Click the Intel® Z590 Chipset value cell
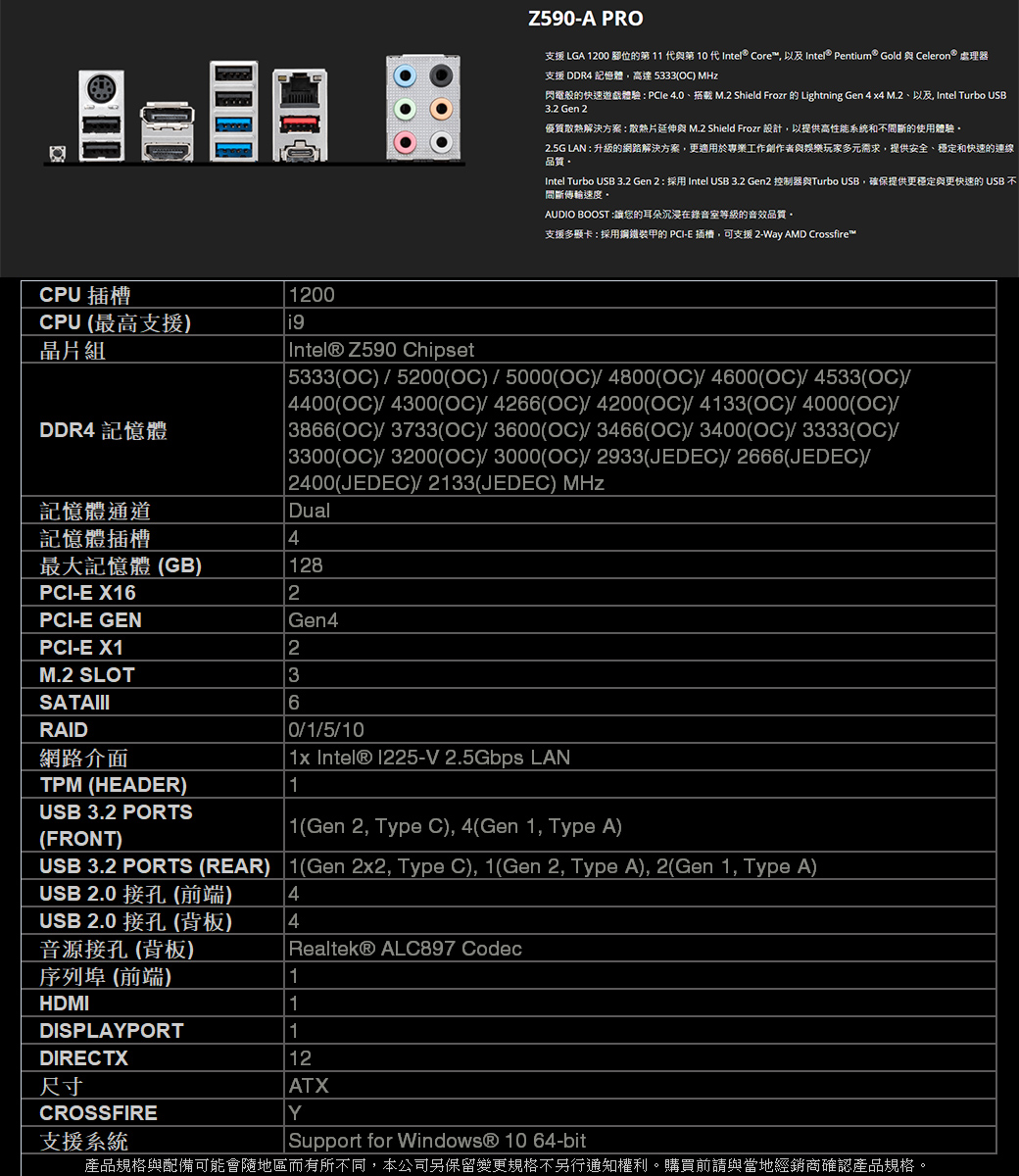Screen dimensions: 1019x1176 381,350
